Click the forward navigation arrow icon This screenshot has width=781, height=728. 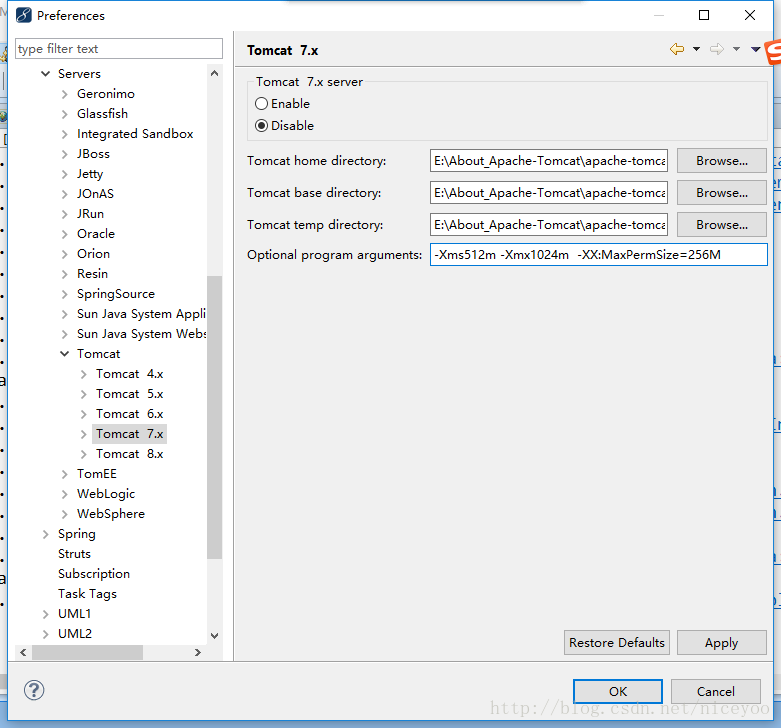[x=717, y=49]
